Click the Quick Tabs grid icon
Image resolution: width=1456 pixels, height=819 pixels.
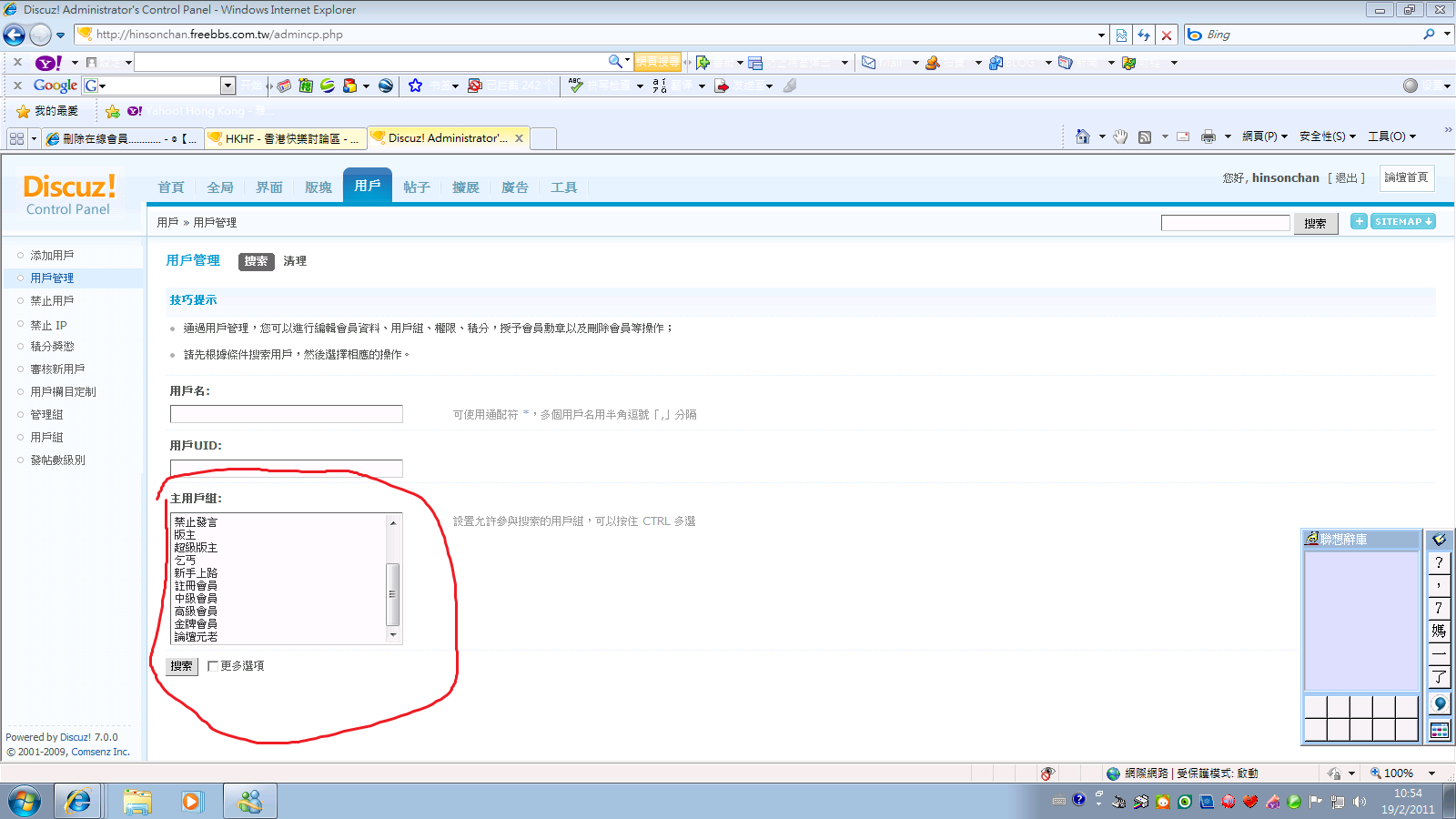(16, 138)
